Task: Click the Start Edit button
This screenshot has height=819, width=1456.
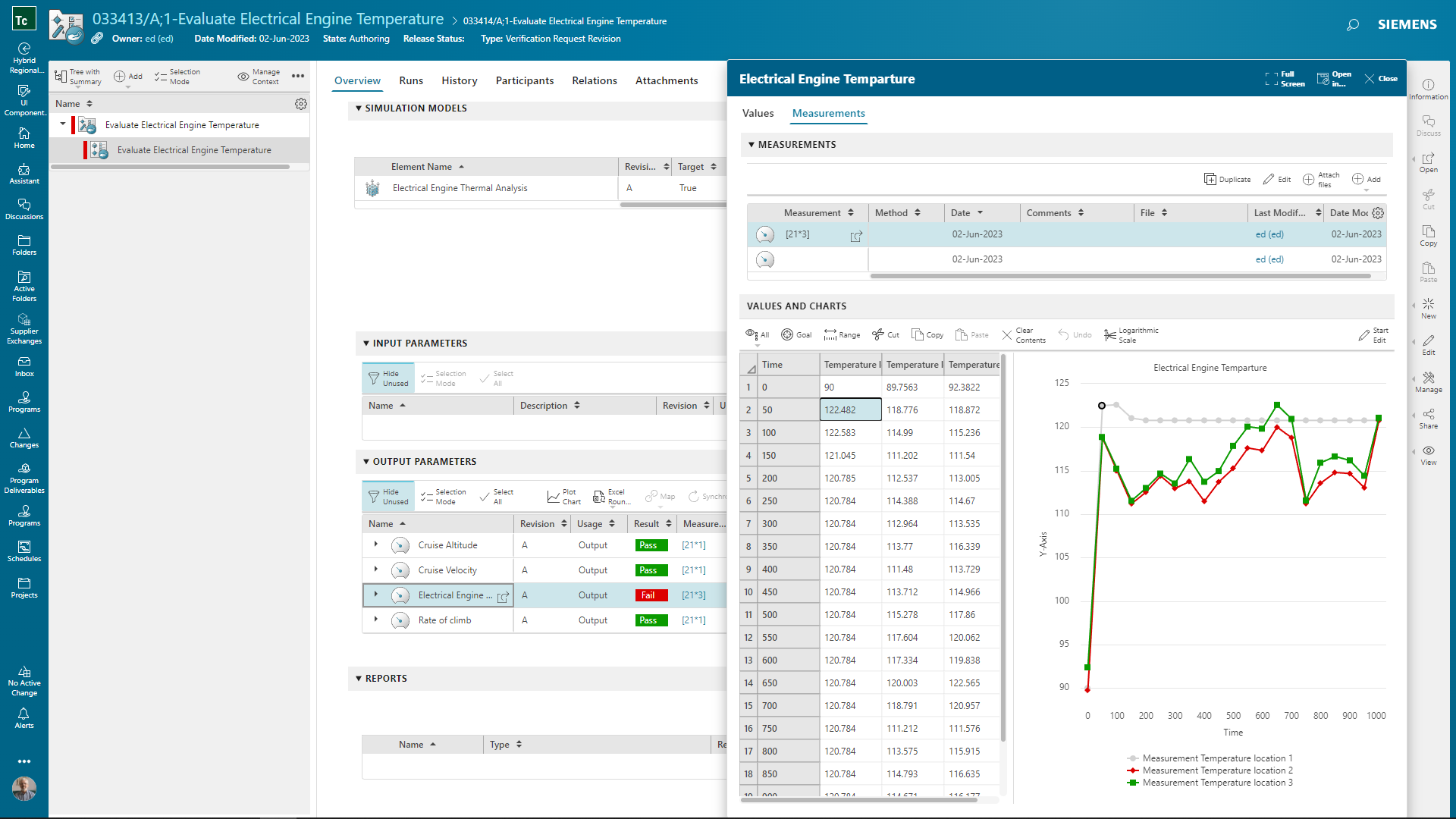Action: [x=1374, y=334]
